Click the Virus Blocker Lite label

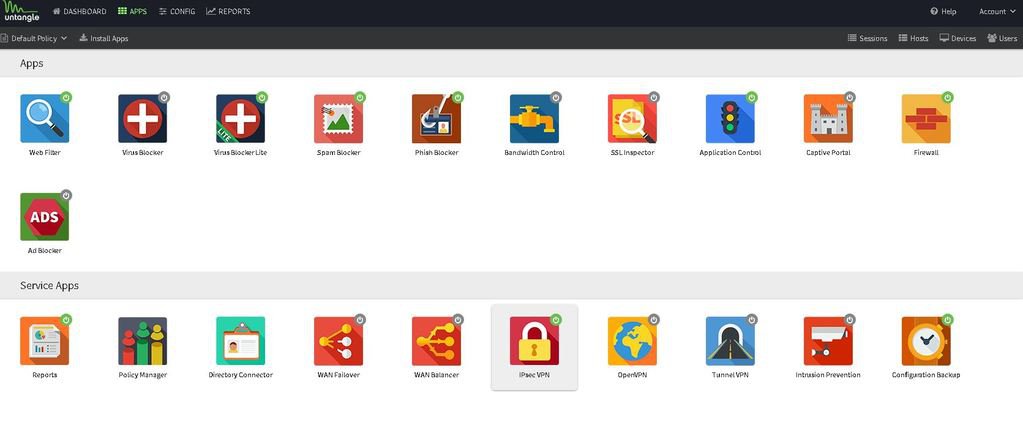[x=240, y=153]
